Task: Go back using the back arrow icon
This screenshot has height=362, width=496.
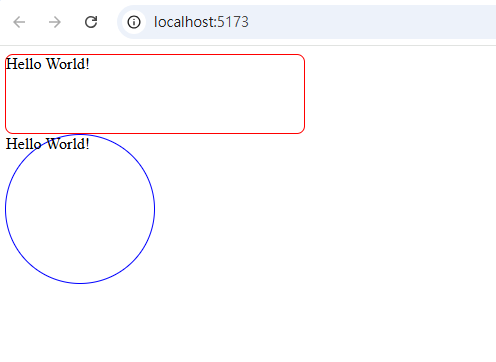Action: click(x=19, y=22)
